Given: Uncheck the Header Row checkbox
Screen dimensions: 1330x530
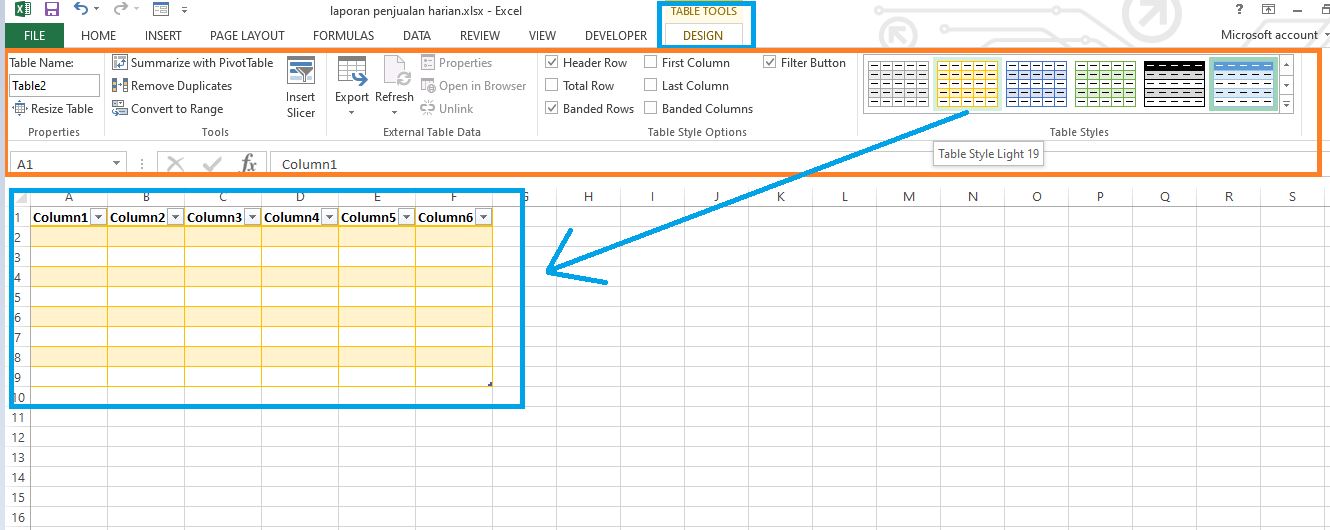Looking at the screenshot, I should pyautogui.click(x=552, y=62).
